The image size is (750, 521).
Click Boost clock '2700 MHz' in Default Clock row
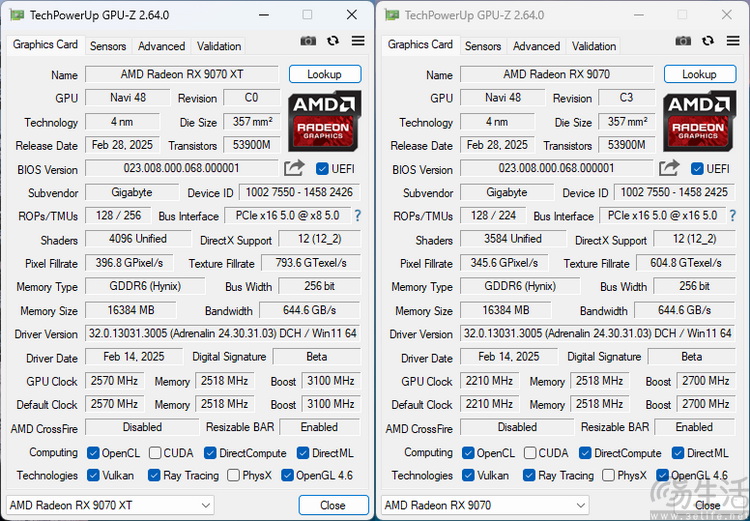[706, 404]
